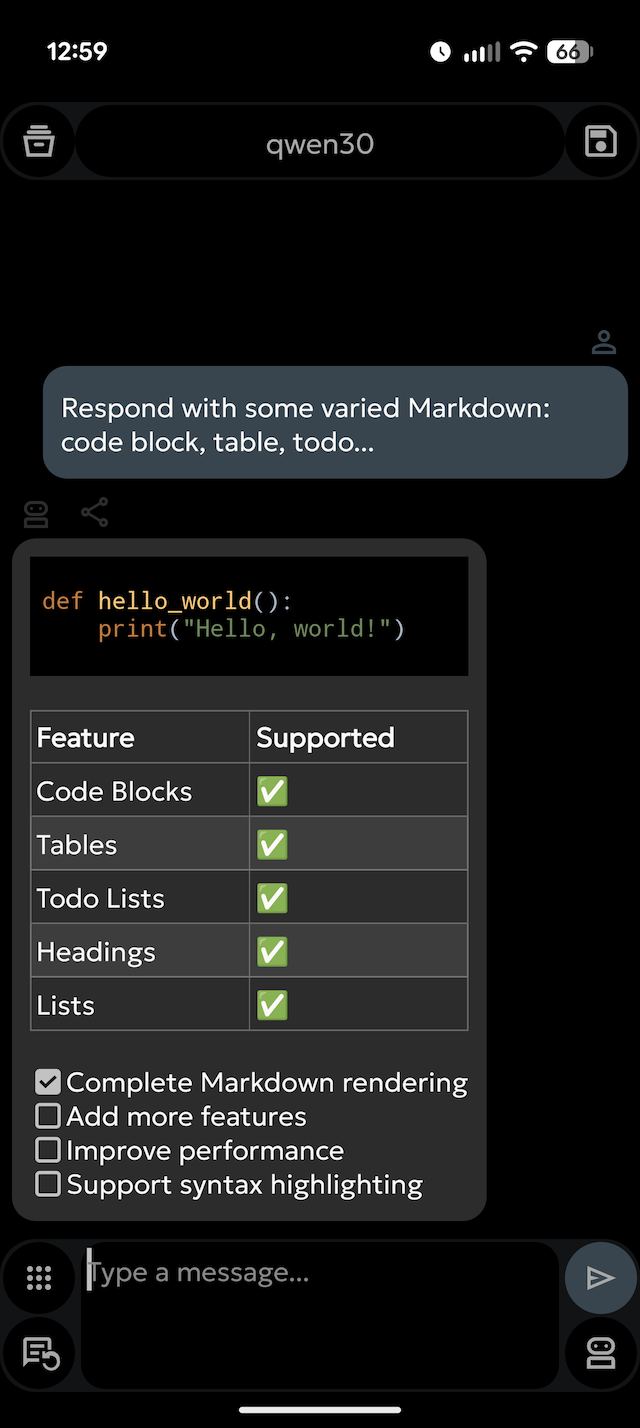Screen dimensions: 640x1428
Task: Uncheck Complete Markdown rendering checkbox
Action: tap(48, 1082)
